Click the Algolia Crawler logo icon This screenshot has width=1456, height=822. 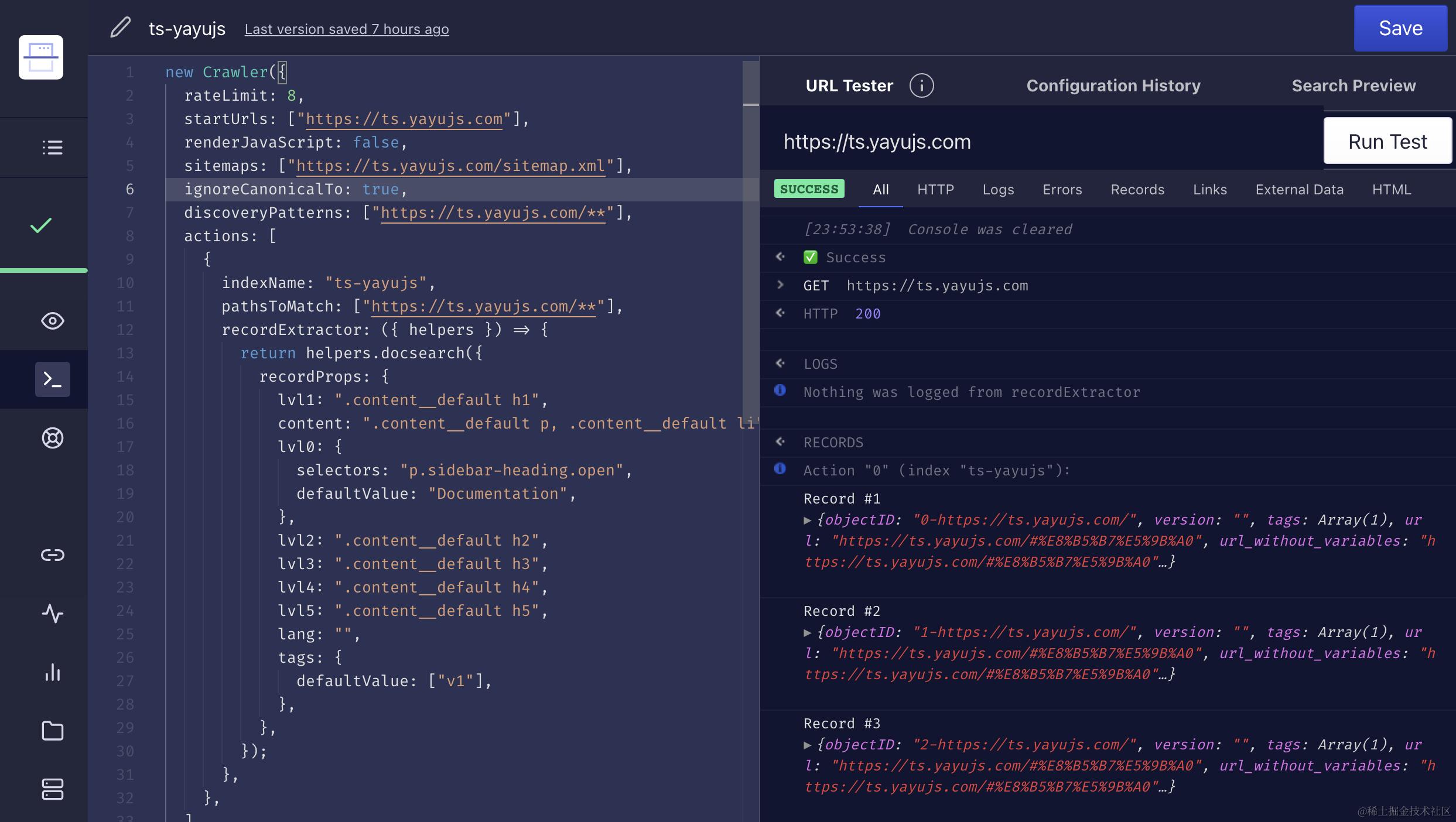tap(41, 57)
